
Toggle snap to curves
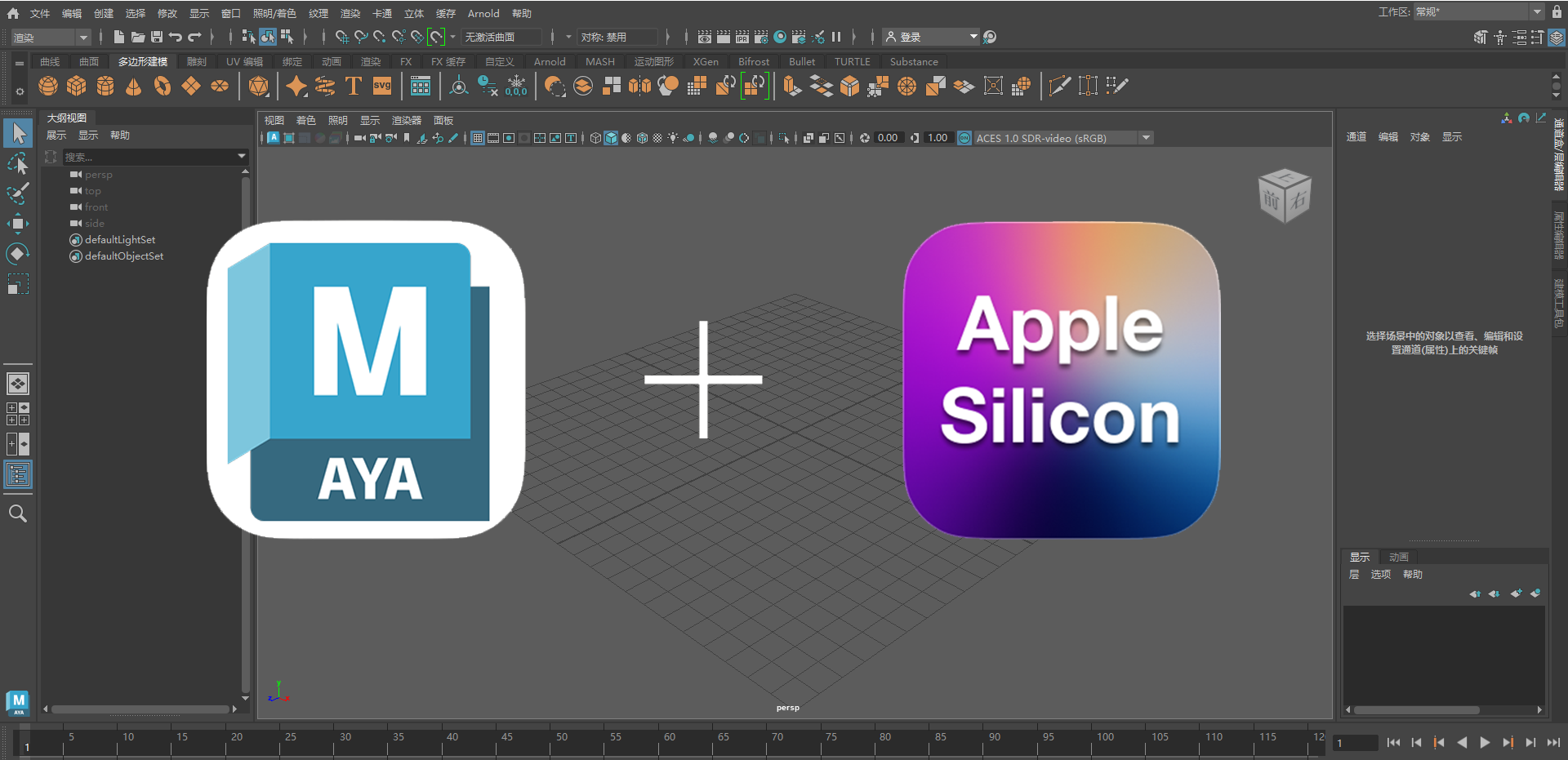coord(361,37)
